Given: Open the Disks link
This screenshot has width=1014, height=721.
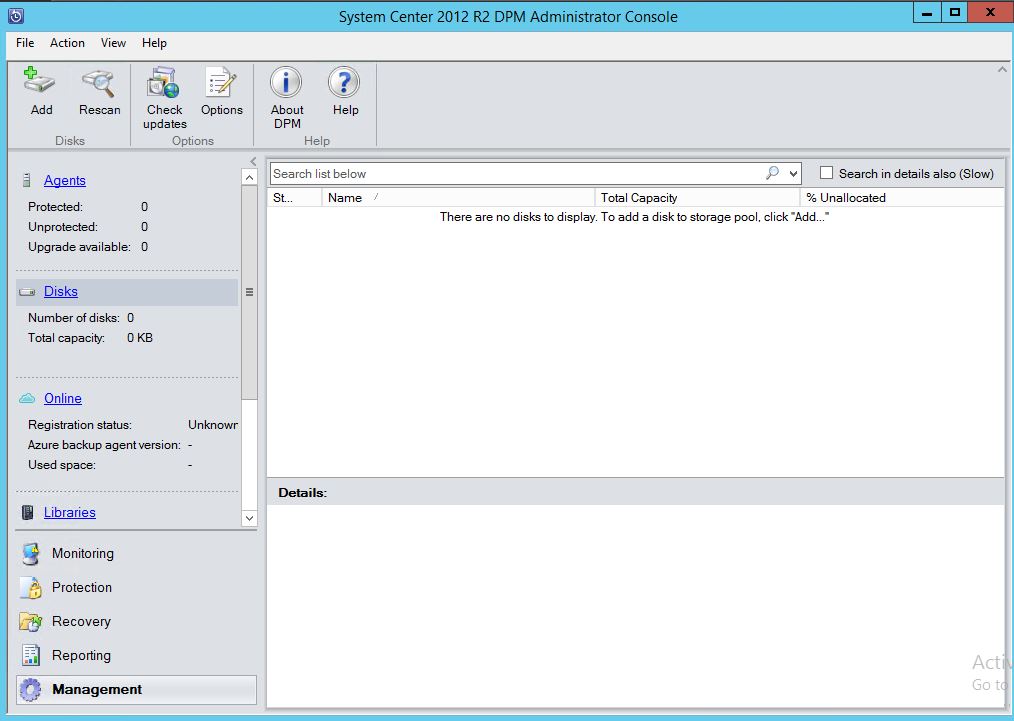Looking at the screenshot, I should [x=61, y=292].
